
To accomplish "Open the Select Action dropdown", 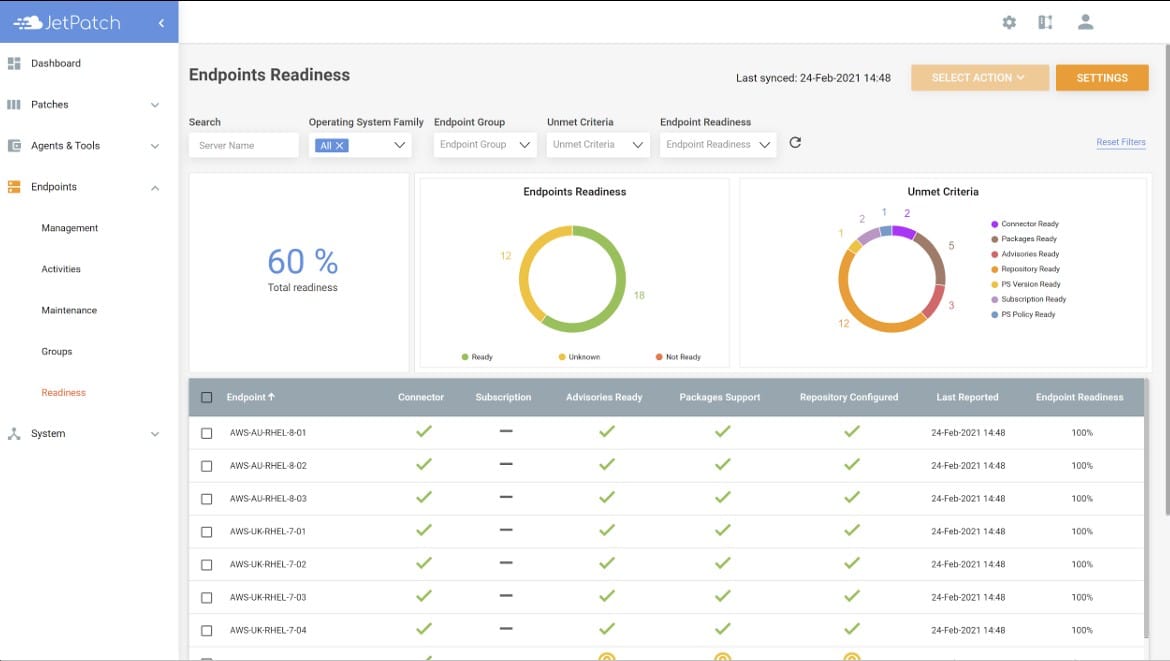I will point(980,78).
